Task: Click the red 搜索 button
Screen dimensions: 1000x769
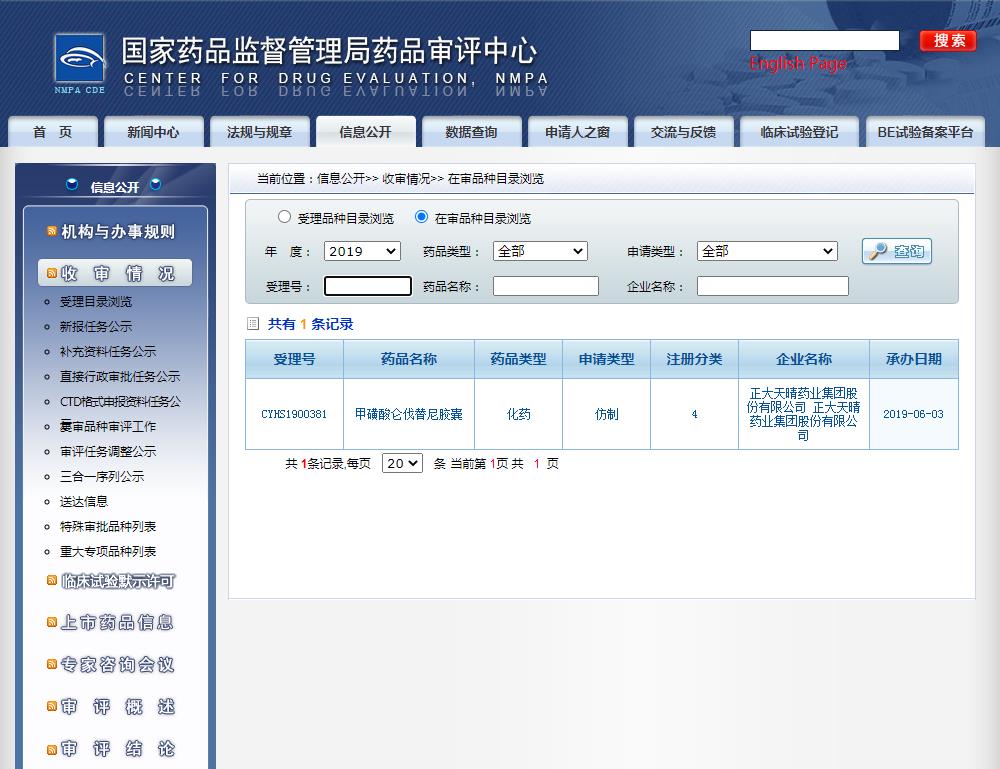Action: coord(948,41)
